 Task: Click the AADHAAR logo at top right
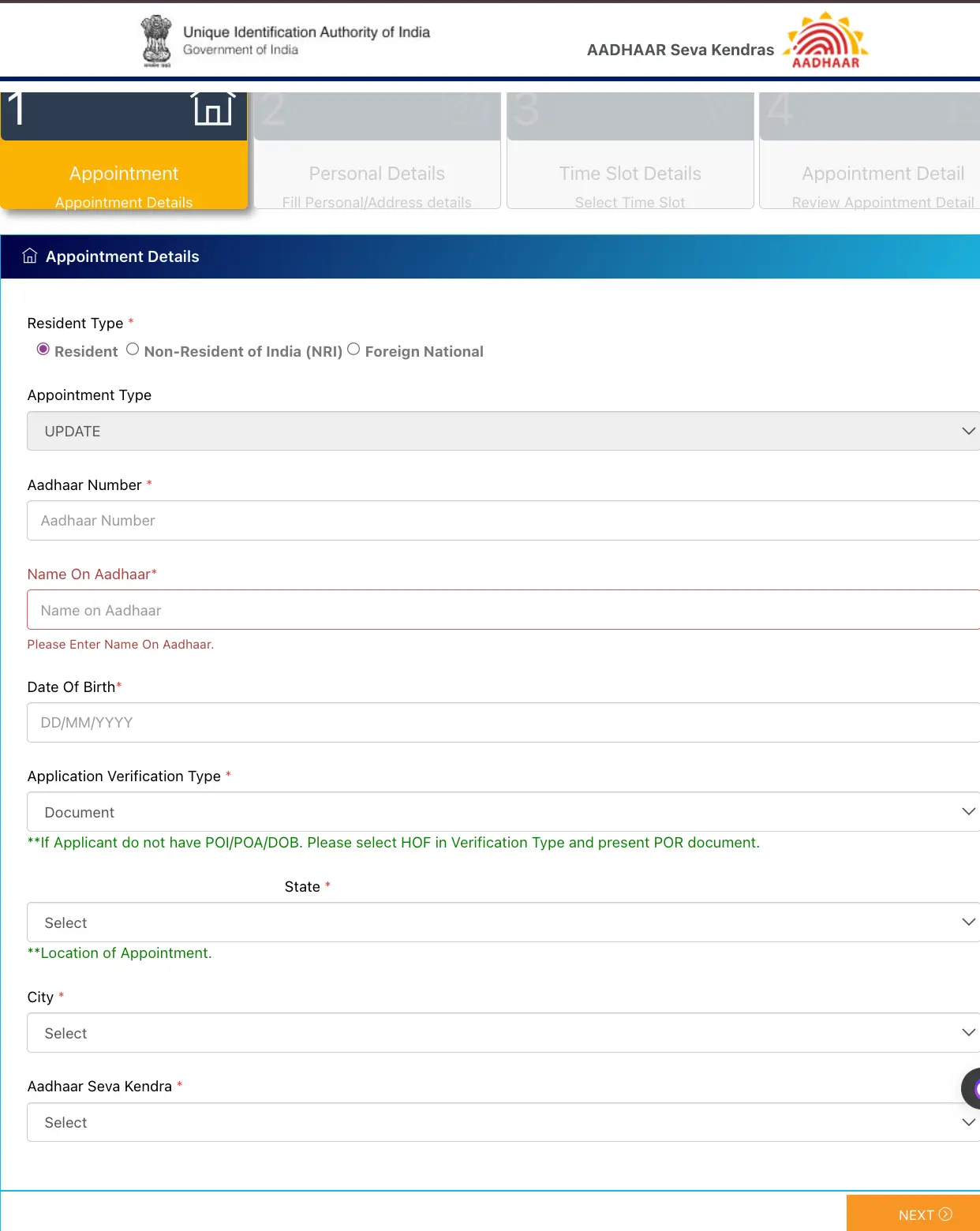pyautogui.click(x=825, y=39)
